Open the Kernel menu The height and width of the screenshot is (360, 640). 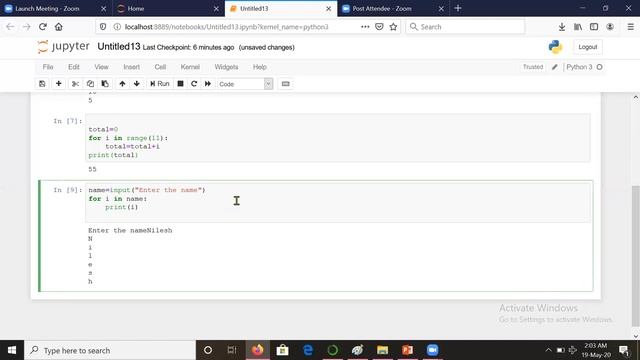[190, 67]
